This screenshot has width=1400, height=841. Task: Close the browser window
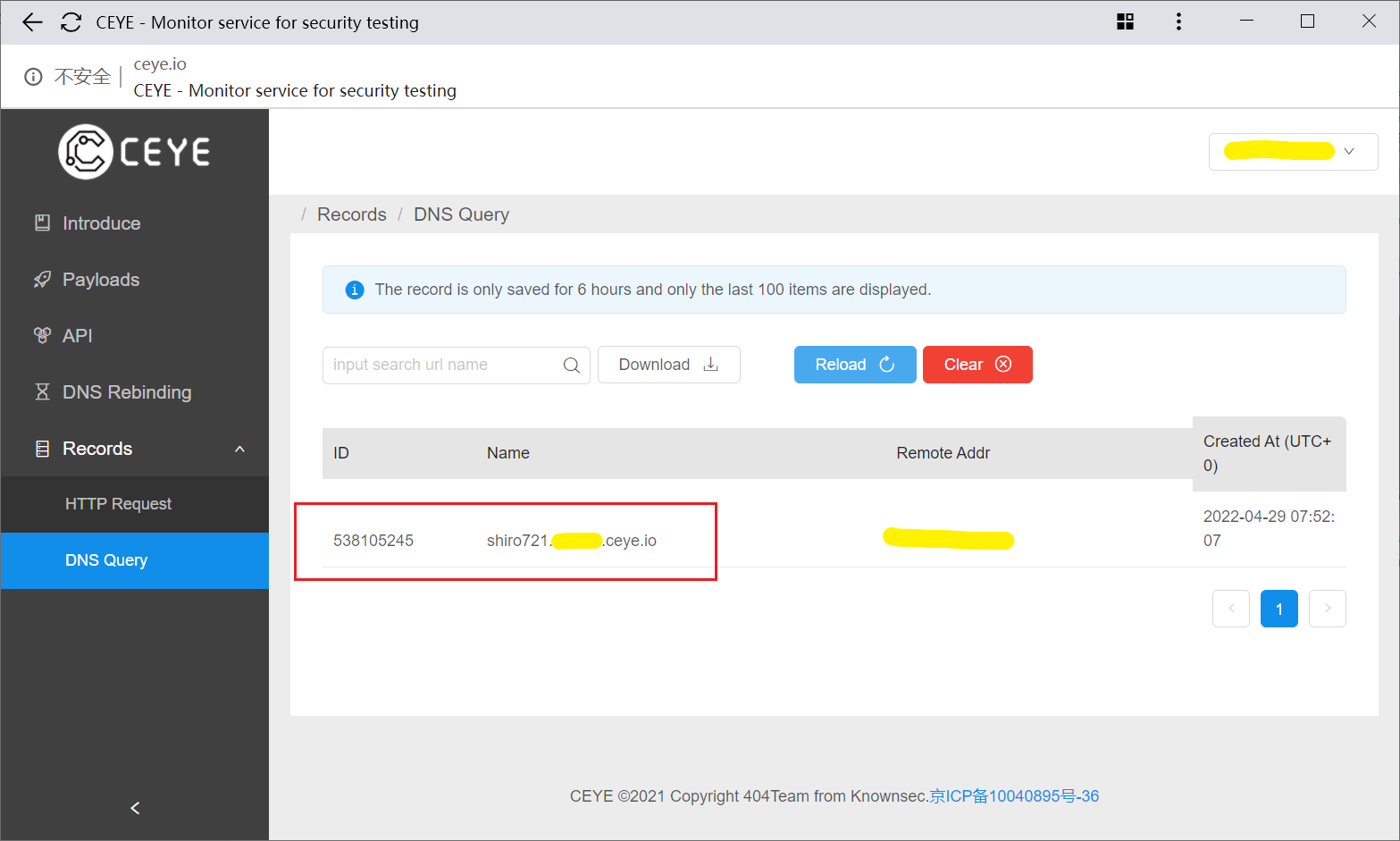[x=1369, y=21]
